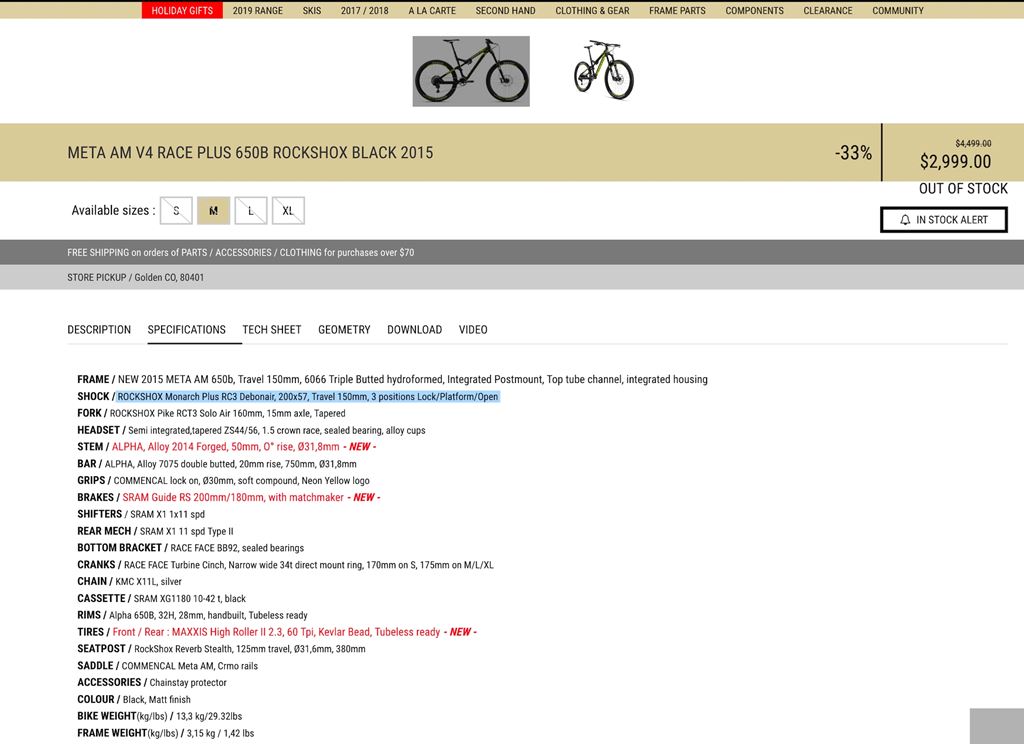Image resolution: width=1024 pixels, height=744 pixels.
Task: Open the Download tab
Action: [414, 330]
